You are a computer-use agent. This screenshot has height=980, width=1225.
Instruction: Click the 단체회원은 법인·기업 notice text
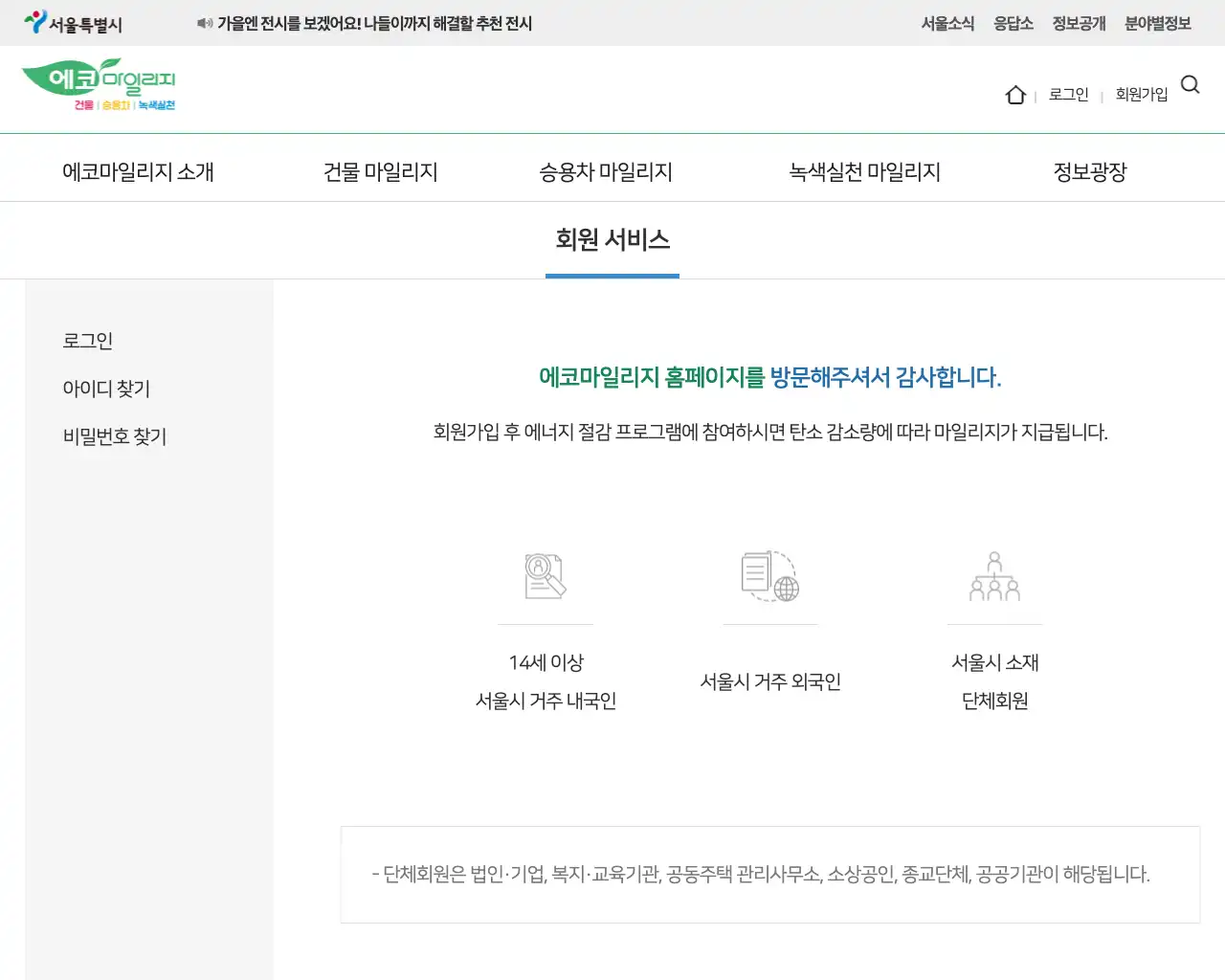[x=761, y=874]
